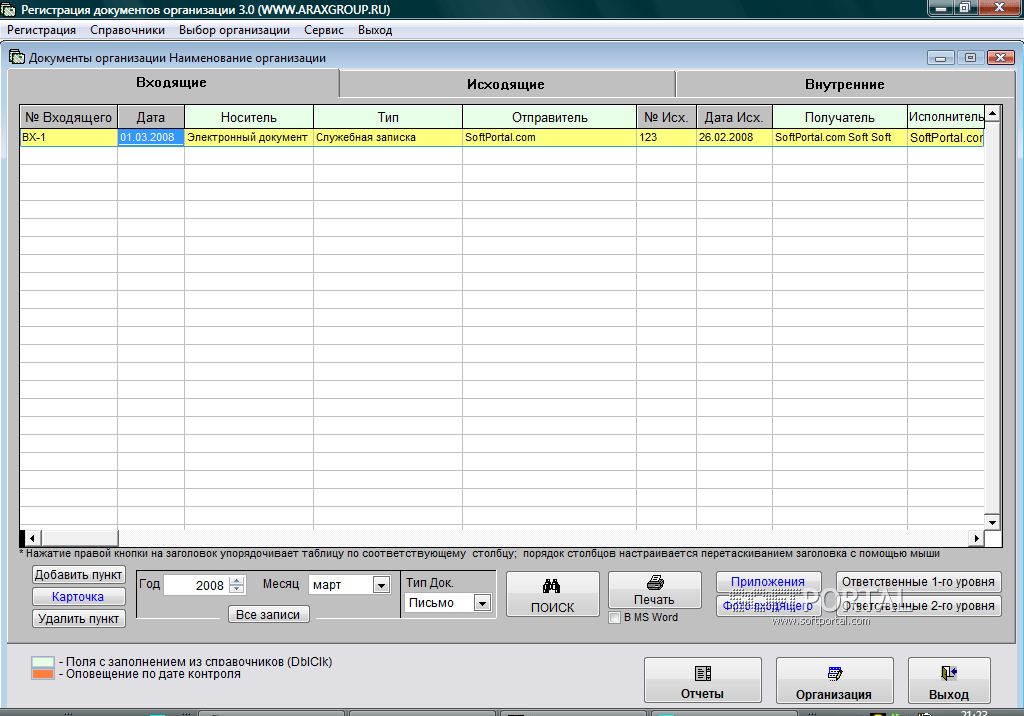Click the Дата Исх. column header
This screenshot has width=1024, height=716.
pyautogui.click(x=734, y=118)
